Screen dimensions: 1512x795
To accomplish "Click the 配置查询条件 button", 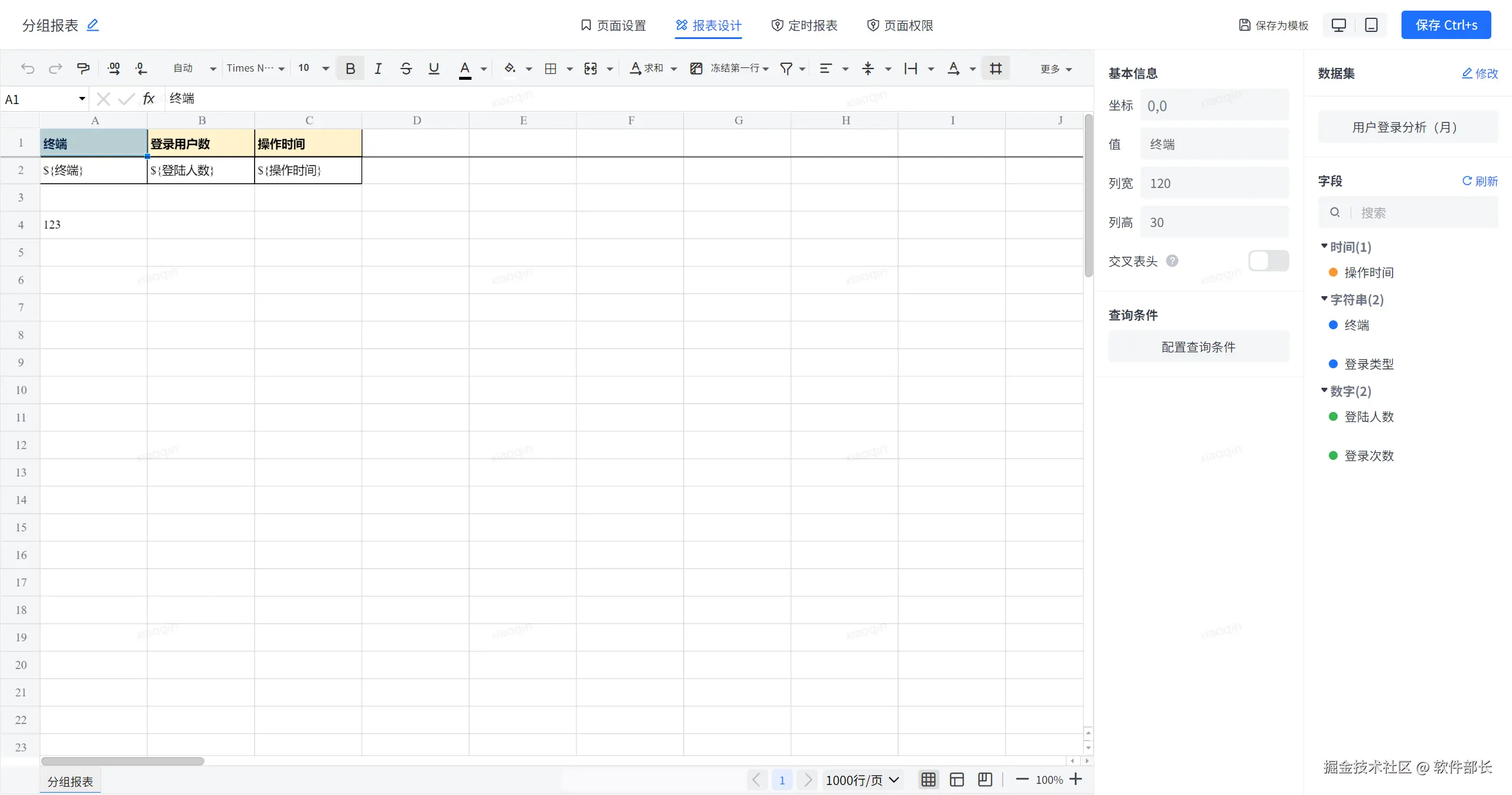I will click(1198, 347).
